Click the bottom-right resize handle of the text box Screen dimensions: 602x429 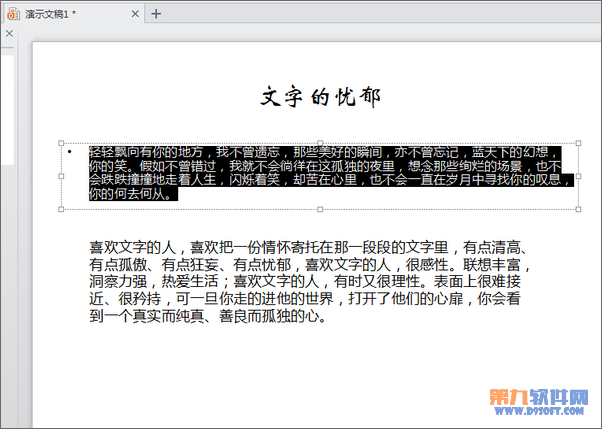pyautogui.click(x=578, y=209)
